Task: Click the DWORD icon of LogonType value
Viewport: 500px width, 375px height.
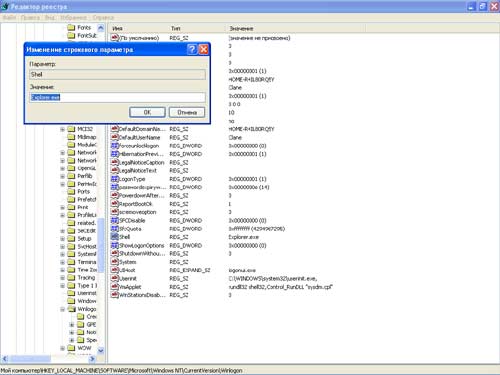Action: coord(115,179)
